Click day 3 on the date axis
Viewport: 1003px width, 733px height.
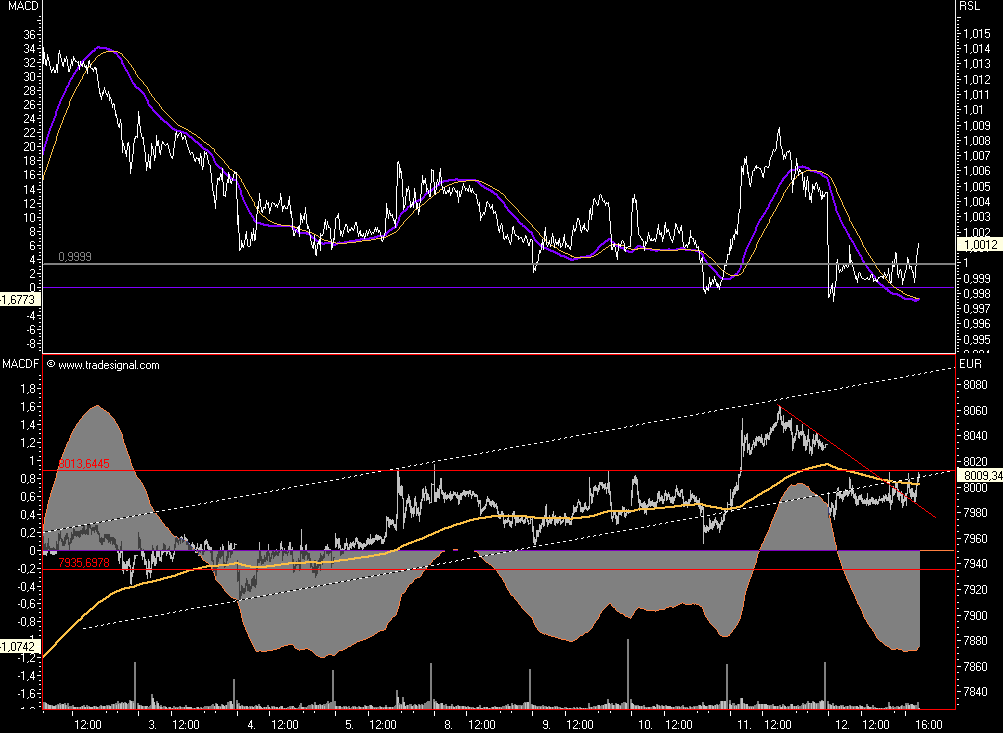(151, 723)
